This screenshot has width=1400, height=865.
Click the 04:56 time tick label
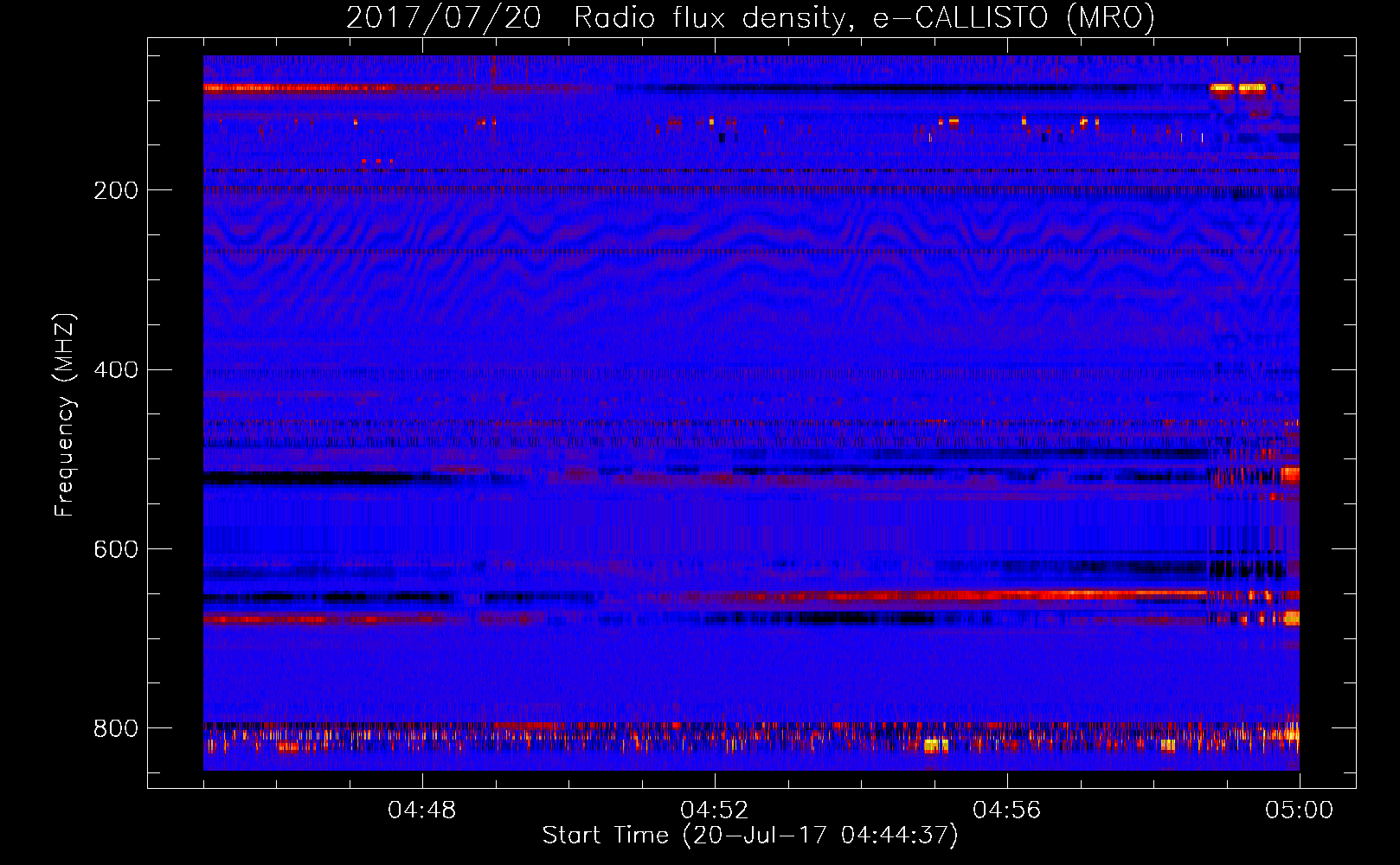(1007, 811)
